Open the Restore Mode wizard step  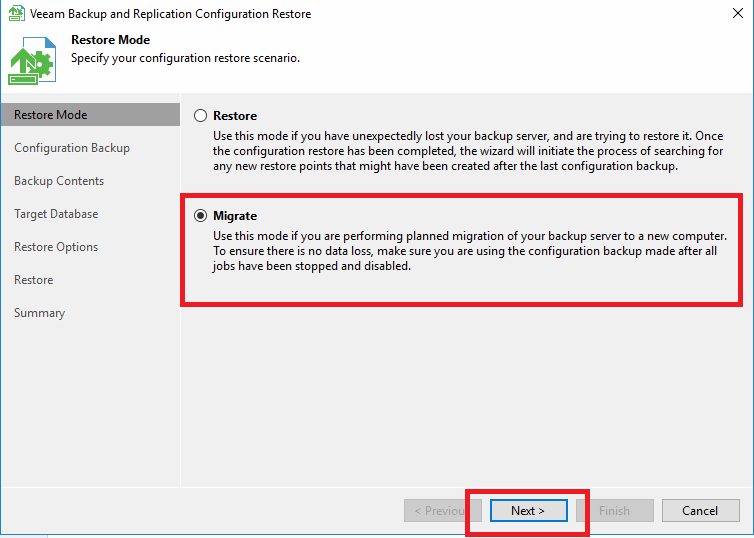pyautogui.click(x=90, y=115)
